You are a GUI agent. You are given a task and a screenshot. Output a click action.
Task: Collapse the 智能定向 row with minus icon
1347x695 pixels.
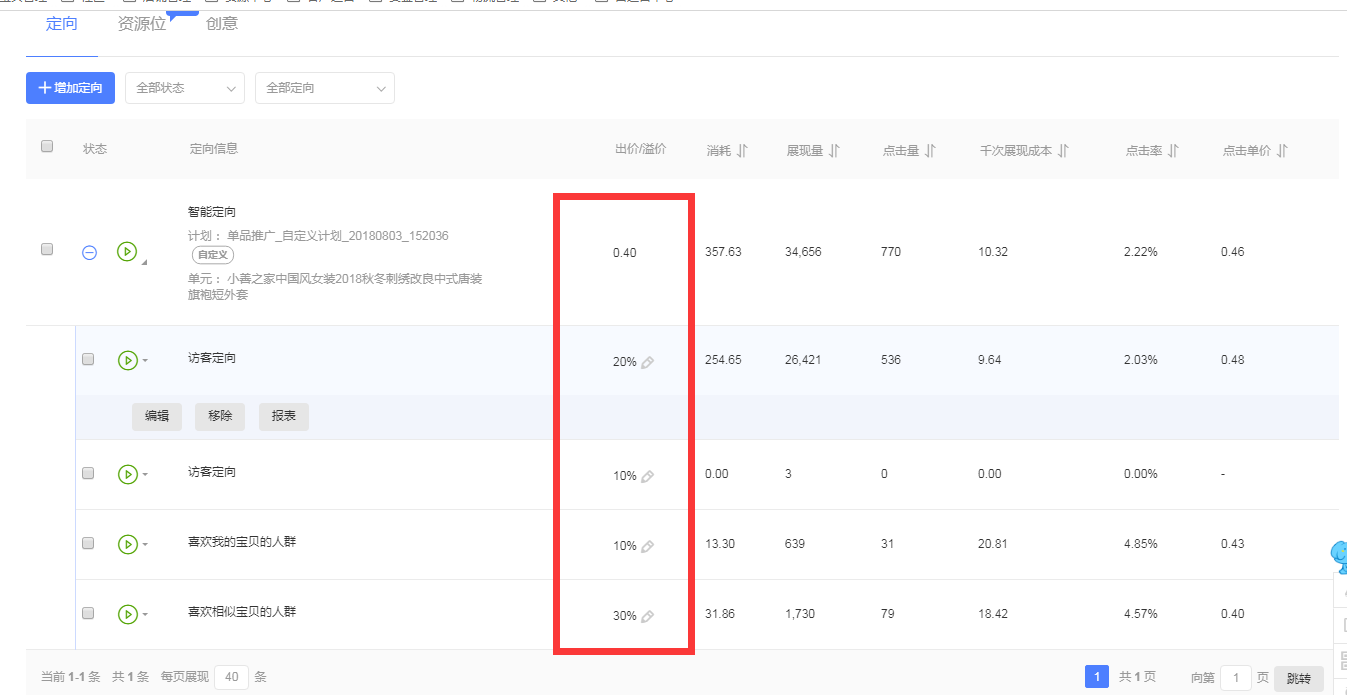[x=89, y=252]
